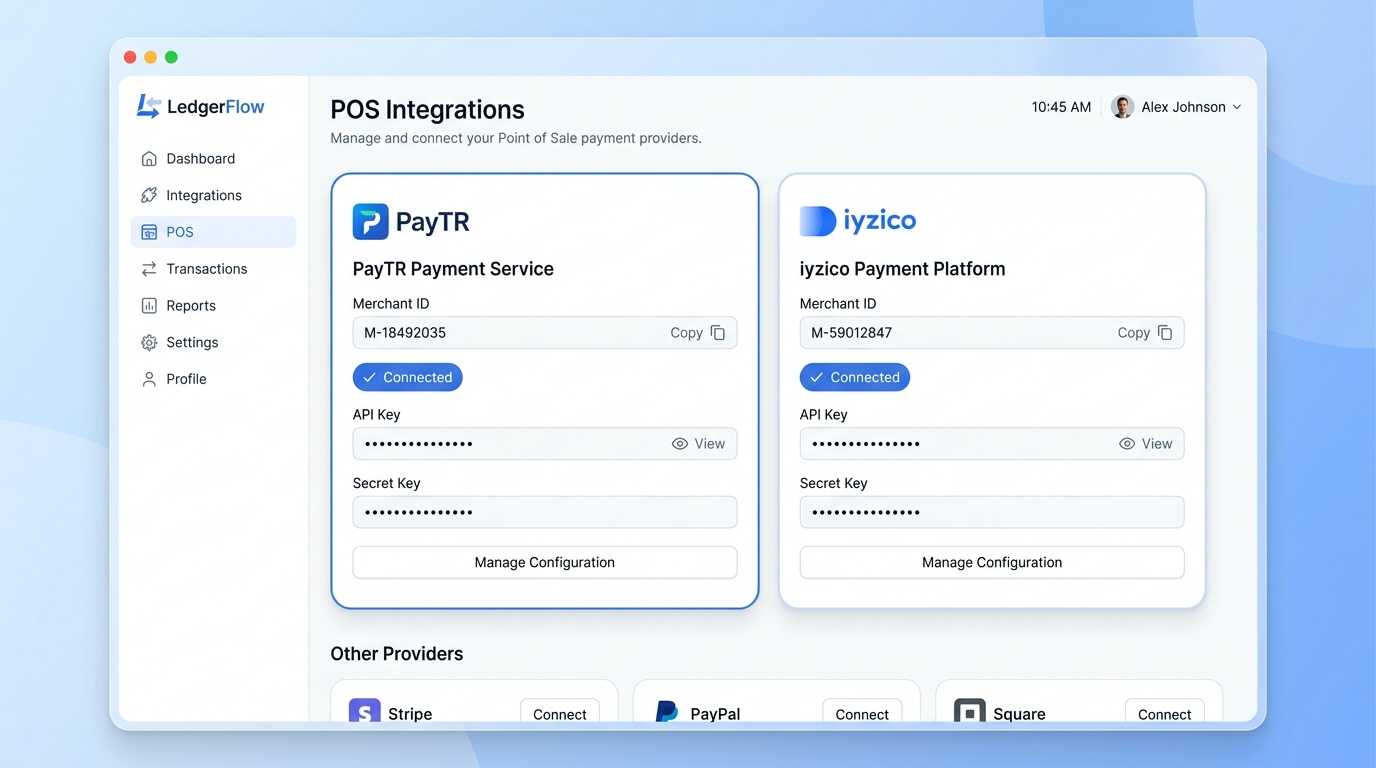Click the Dashboard home icon

[149, 159]
